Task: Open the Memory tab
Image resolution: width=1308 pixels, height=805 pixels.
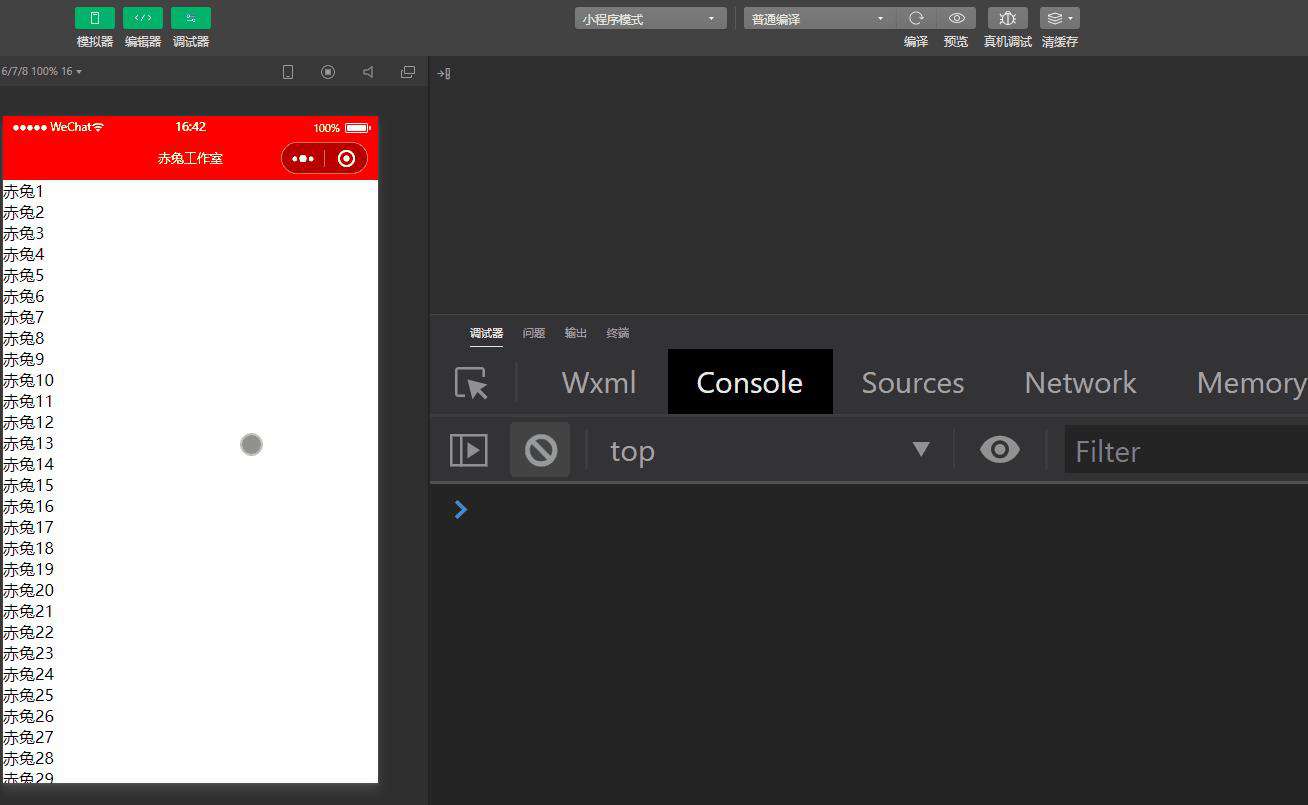Action: pyautogui.click(x=1250, y=383)
